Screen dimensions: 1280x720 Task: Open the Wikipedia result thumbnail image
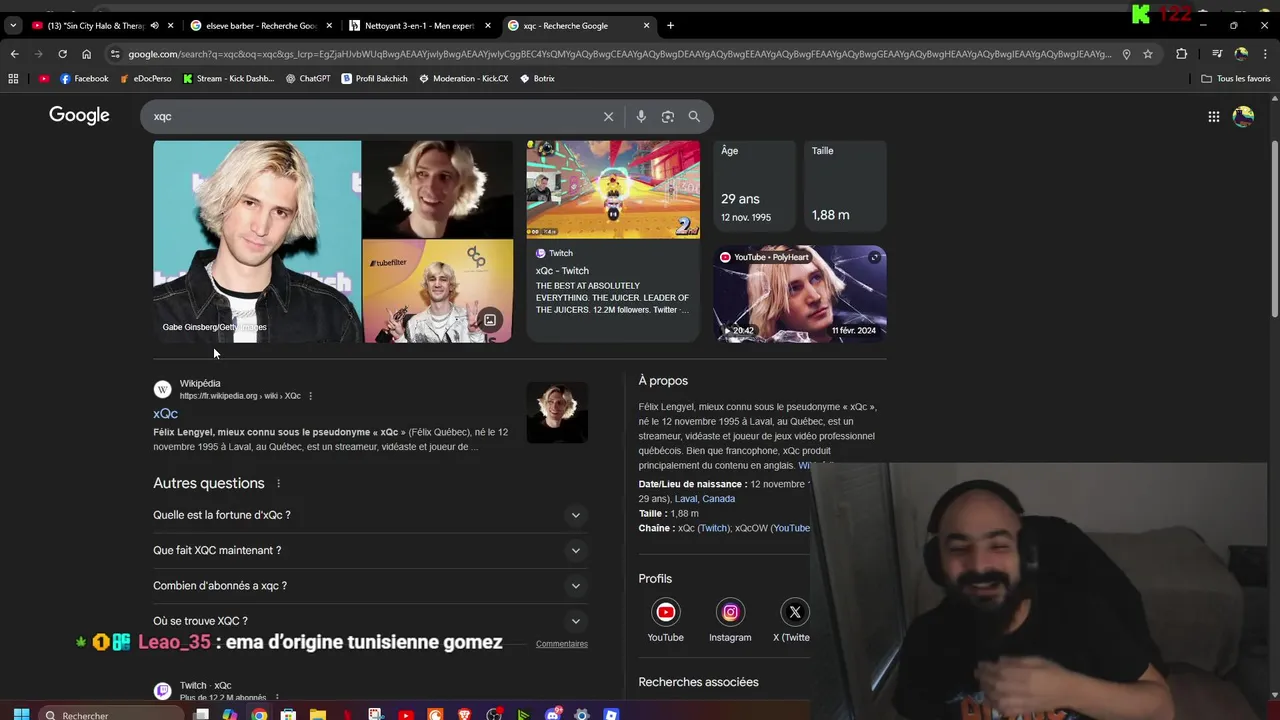(x=557, y=412)
